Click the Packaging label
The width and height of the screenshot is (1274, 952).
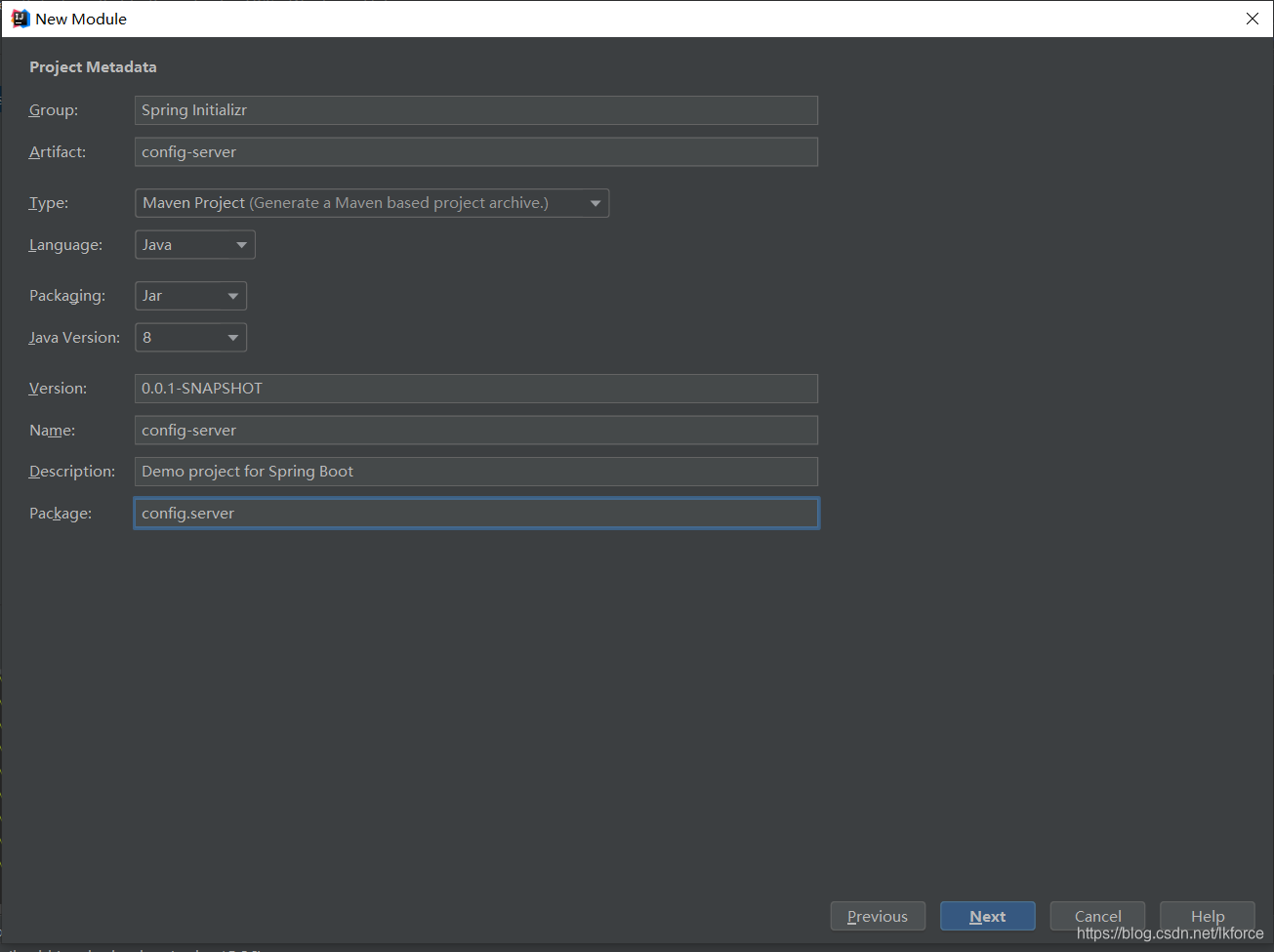(x=67, y=296)
